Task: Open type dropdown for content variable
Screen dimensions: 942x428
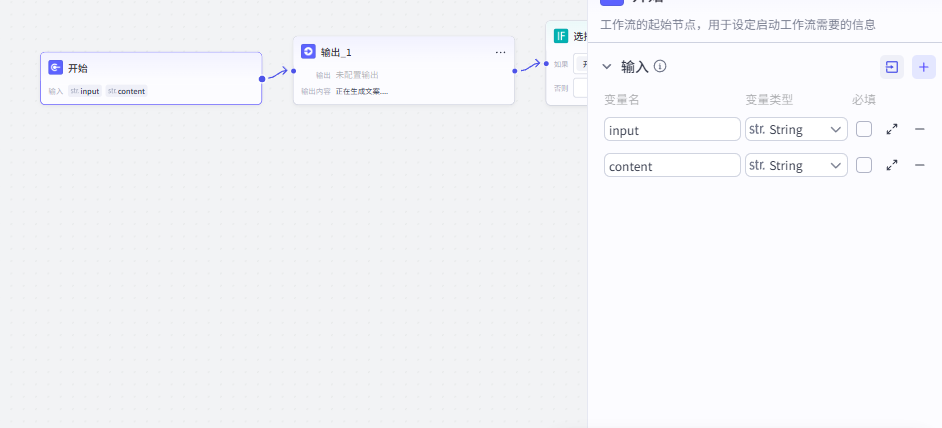Action: click(796, 165)
